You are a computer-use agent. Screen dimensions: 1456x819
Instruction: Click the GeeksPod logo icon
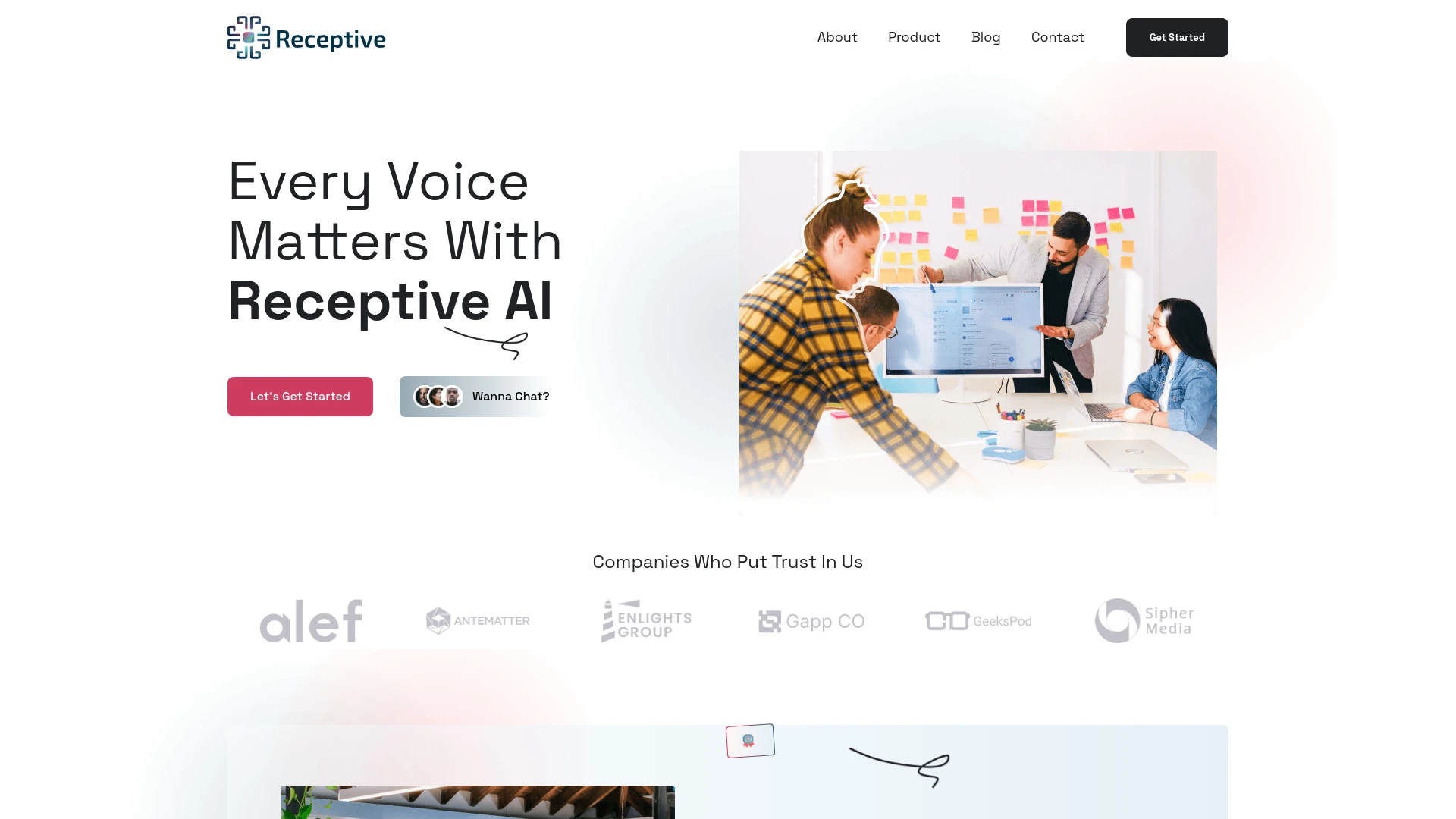pyautogui.click(x=944, y=620)
